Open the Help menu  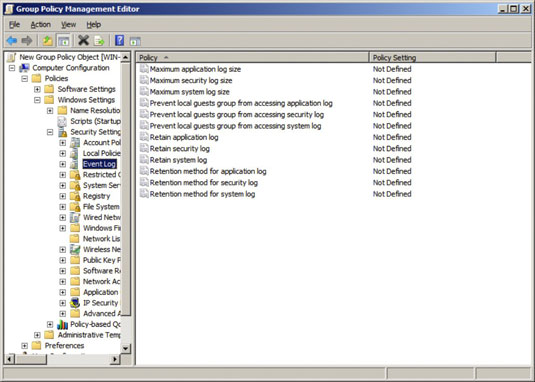tap(93, 25)
